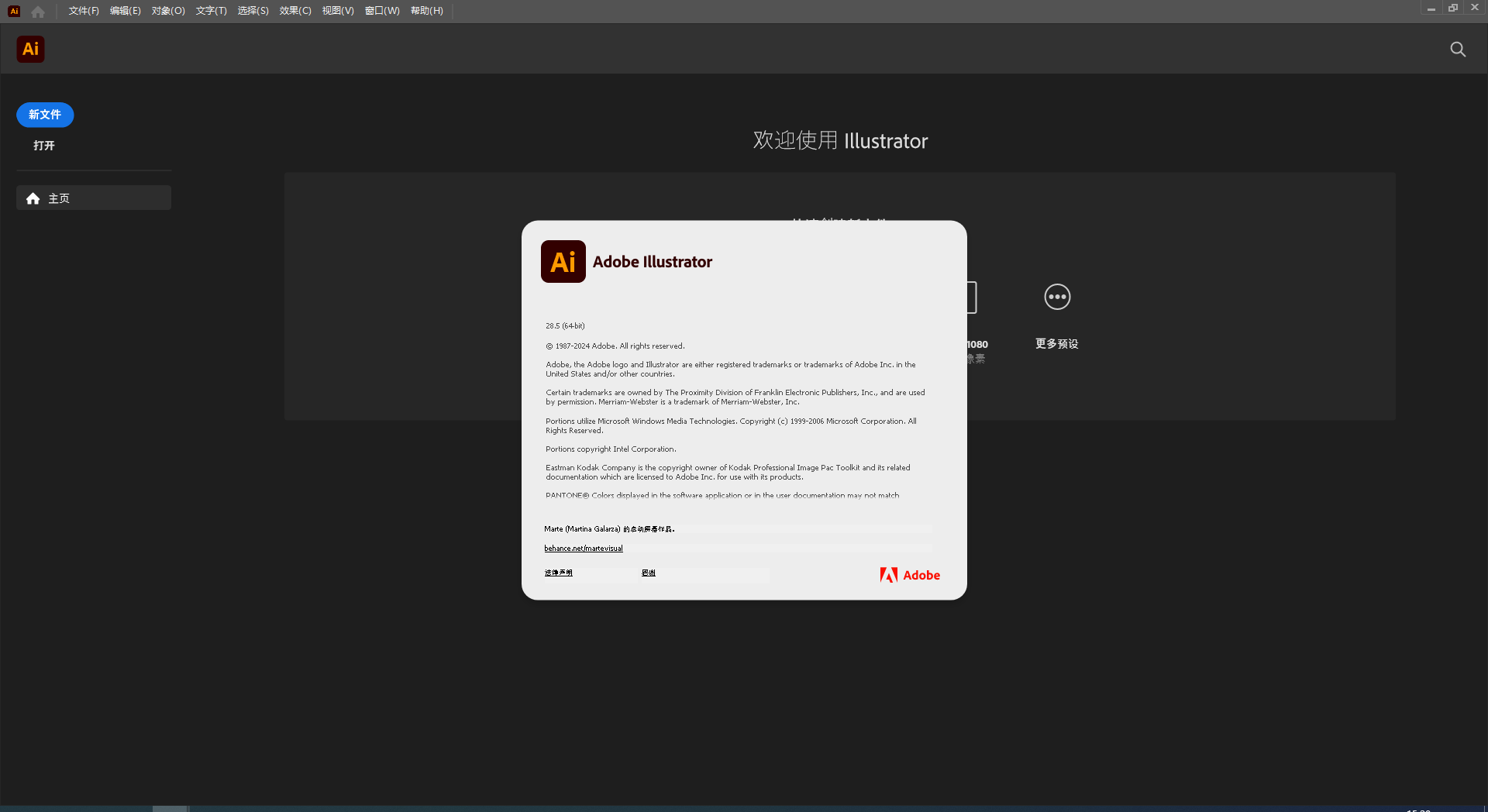Open the behance.net/martevisual link
The width and height of the screenshot is (1488, 812).
point(584,549)
